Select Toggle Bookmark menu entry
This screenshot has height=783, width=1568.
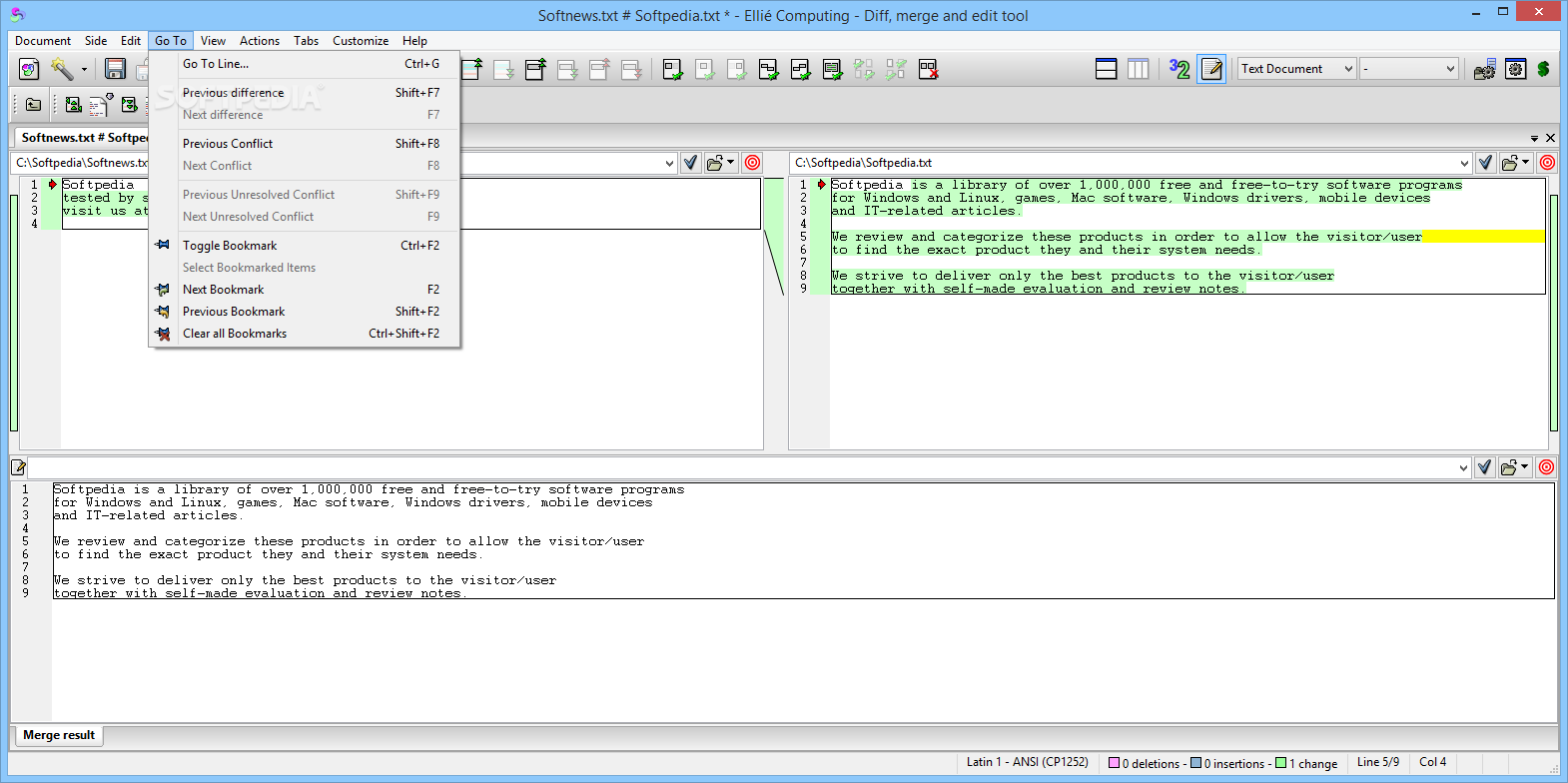304,246
